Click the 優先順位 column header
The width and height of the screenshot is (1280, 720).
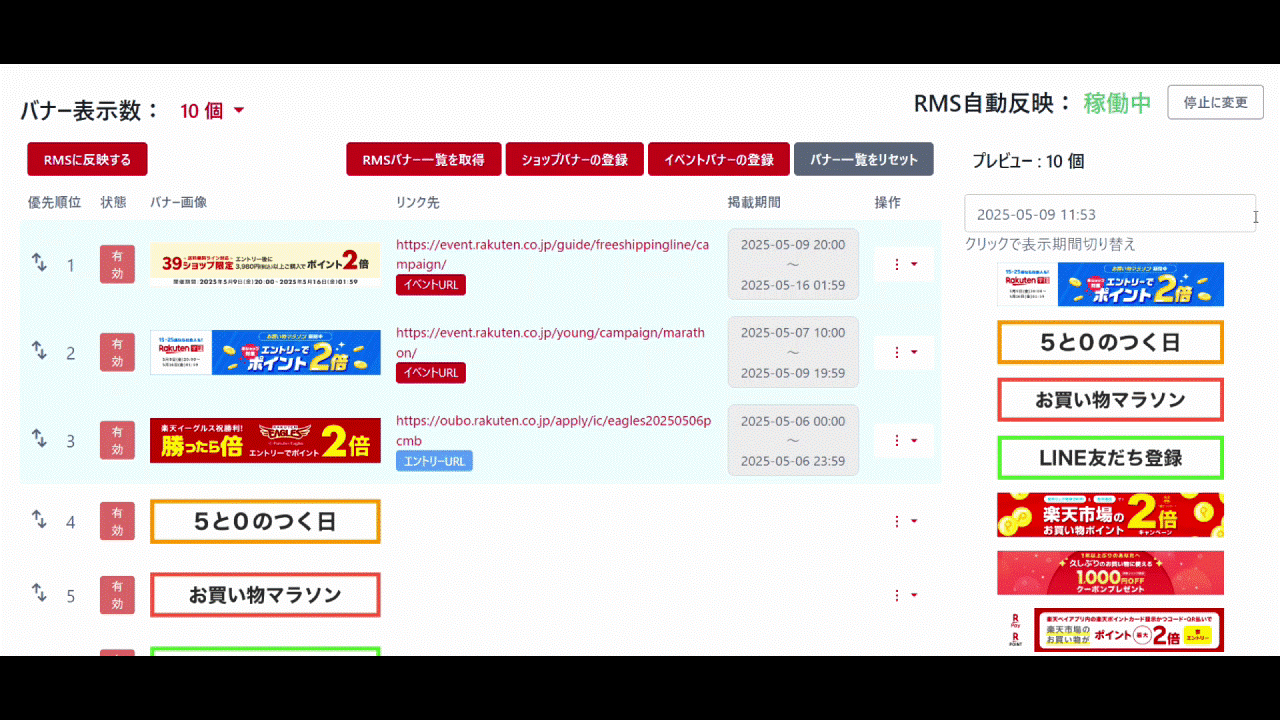point(54,202)
